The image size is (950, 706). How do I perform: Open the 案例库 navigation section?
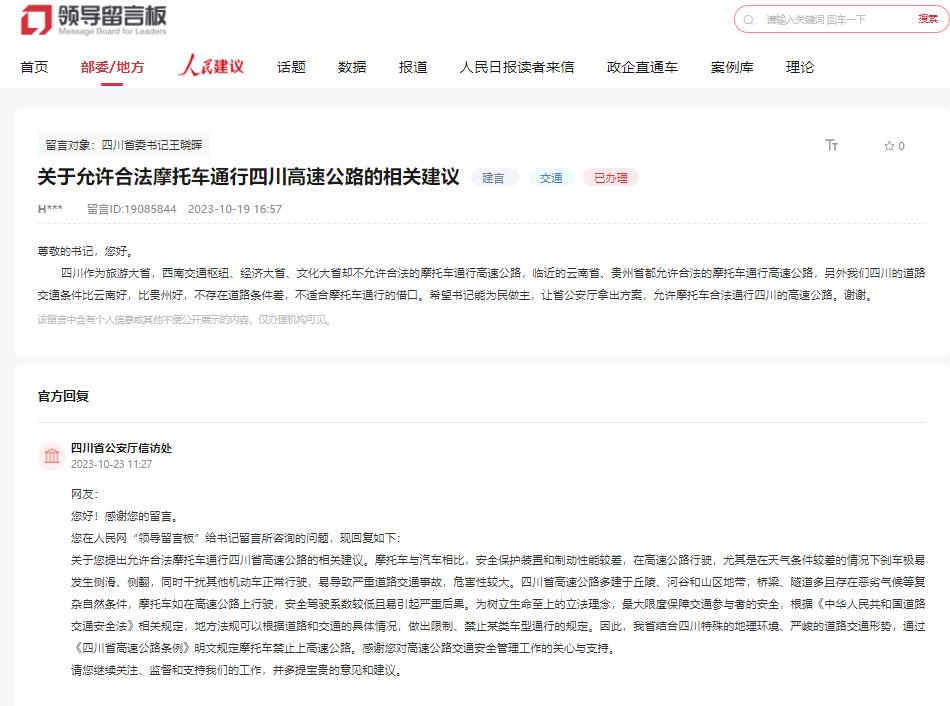[x=732, y=67]
